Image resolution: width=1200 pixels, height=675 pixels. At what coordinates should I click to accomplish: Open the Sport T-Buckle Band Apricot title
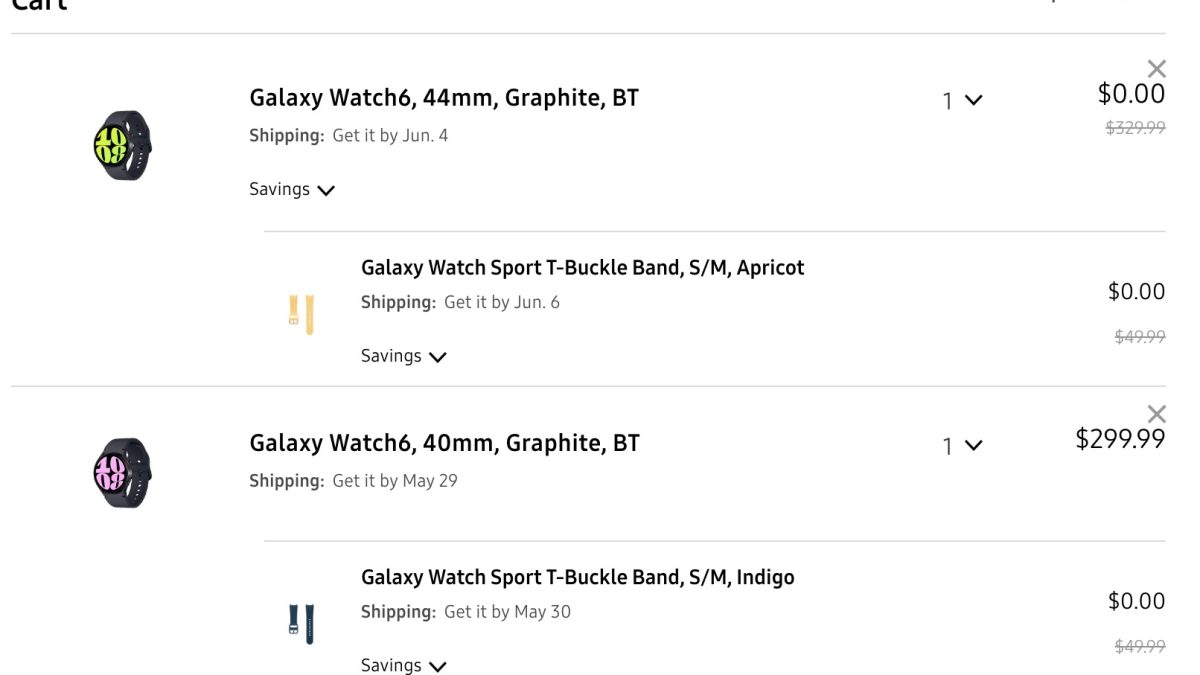pos(582,268)
